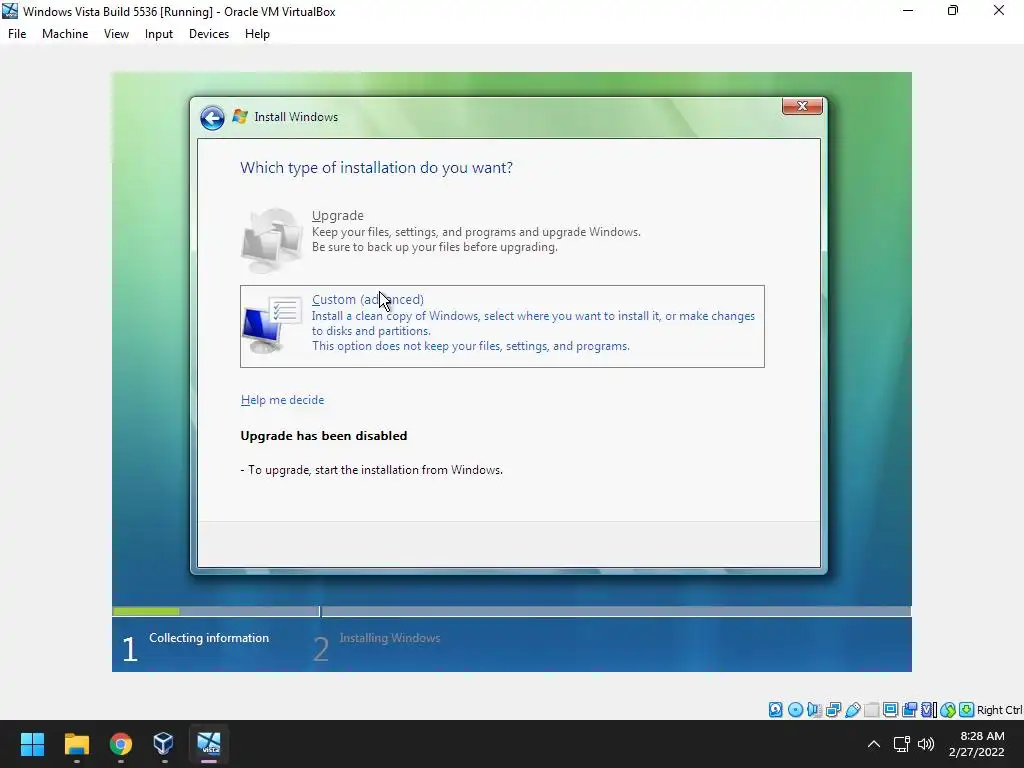Open Google Chrome from the taskbar
The height and width of the screenshot is (768, 1024).
[x=120, y=744]
